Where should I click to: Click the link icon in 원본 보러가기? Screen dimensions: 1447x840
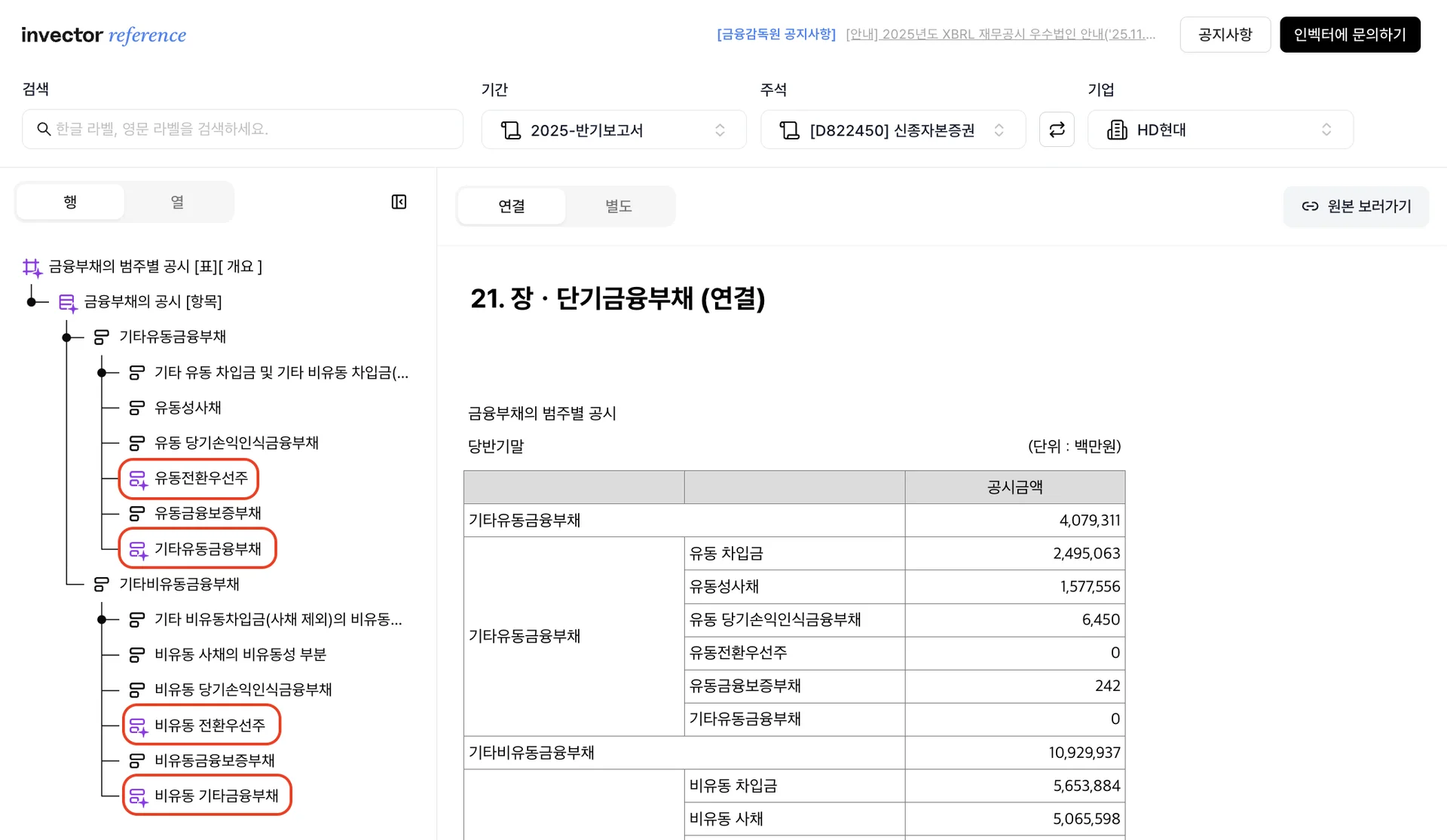1310,206
